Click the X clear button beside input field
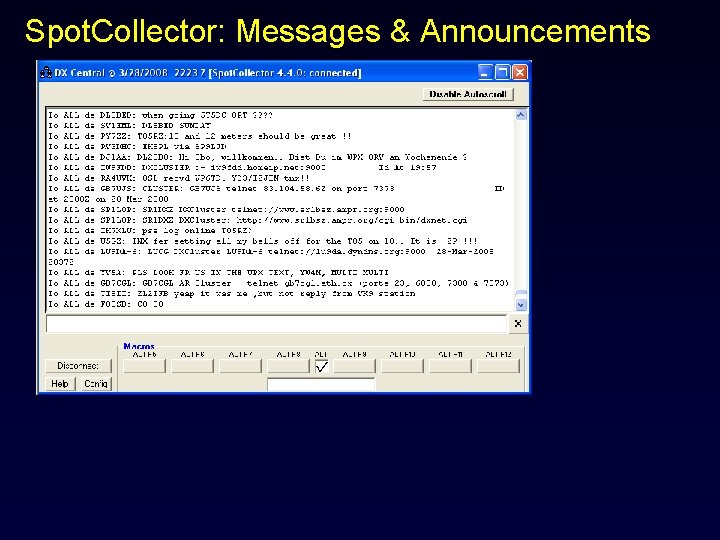Viewport: 720px width, 540px height. [x=518, y=324]
